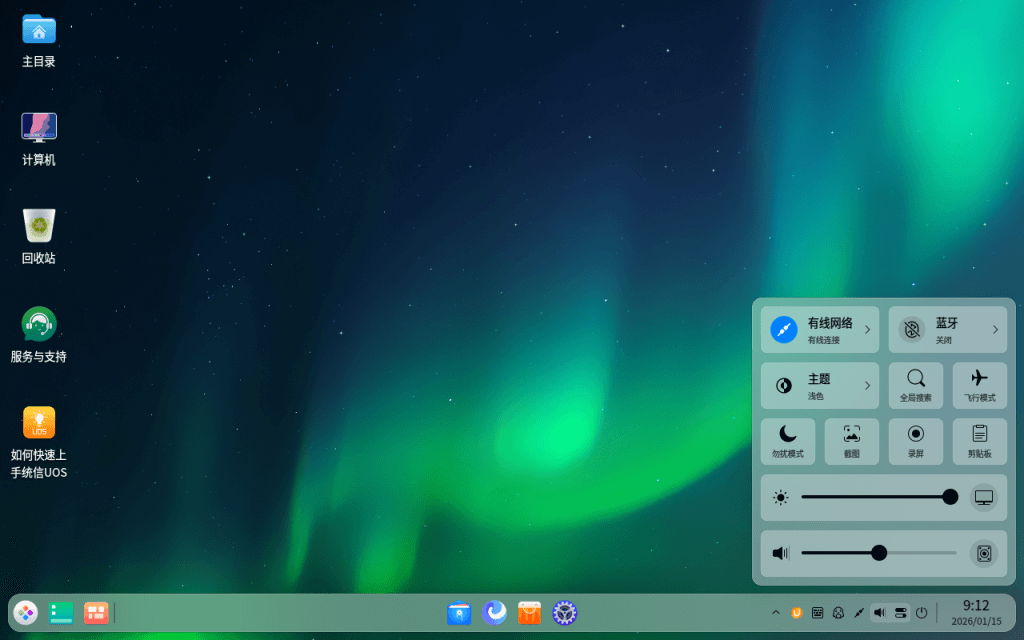Toggle the Bluetooth round icon
1024x640 pixels.
[x=912, y=330]
